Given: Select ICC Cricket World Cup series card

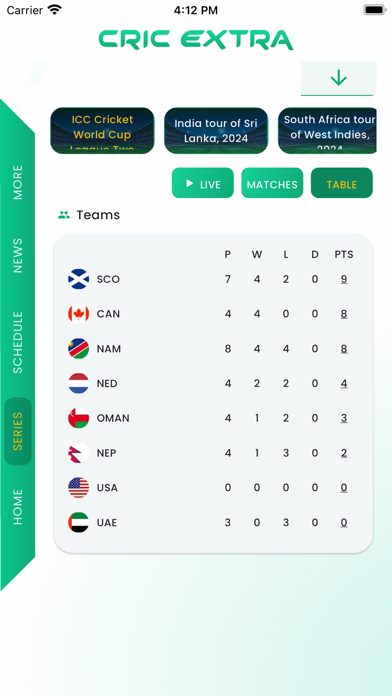Looking at the screenshot, I should (102, 130).
